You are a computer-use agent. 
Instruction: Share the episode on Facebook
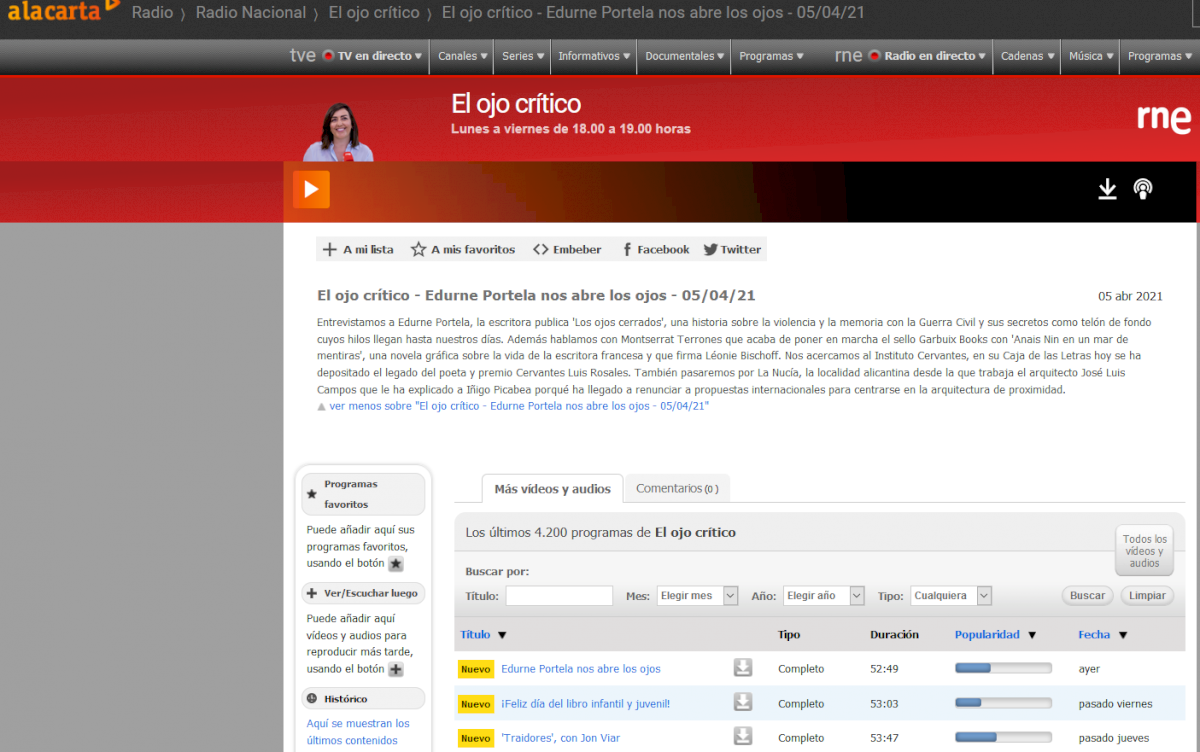[655, 249]
